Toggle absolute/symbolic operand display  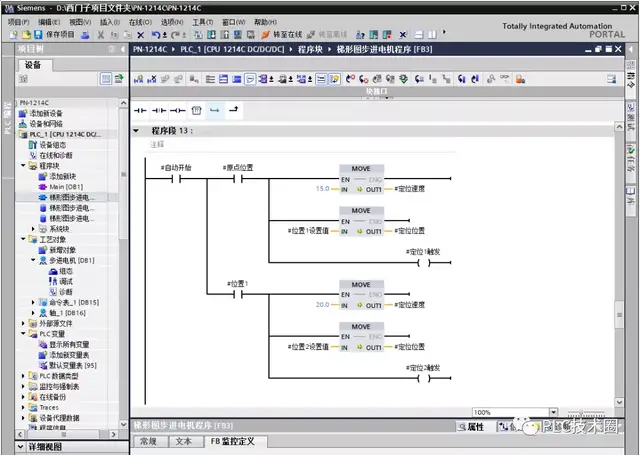click(x=264, y=79)
